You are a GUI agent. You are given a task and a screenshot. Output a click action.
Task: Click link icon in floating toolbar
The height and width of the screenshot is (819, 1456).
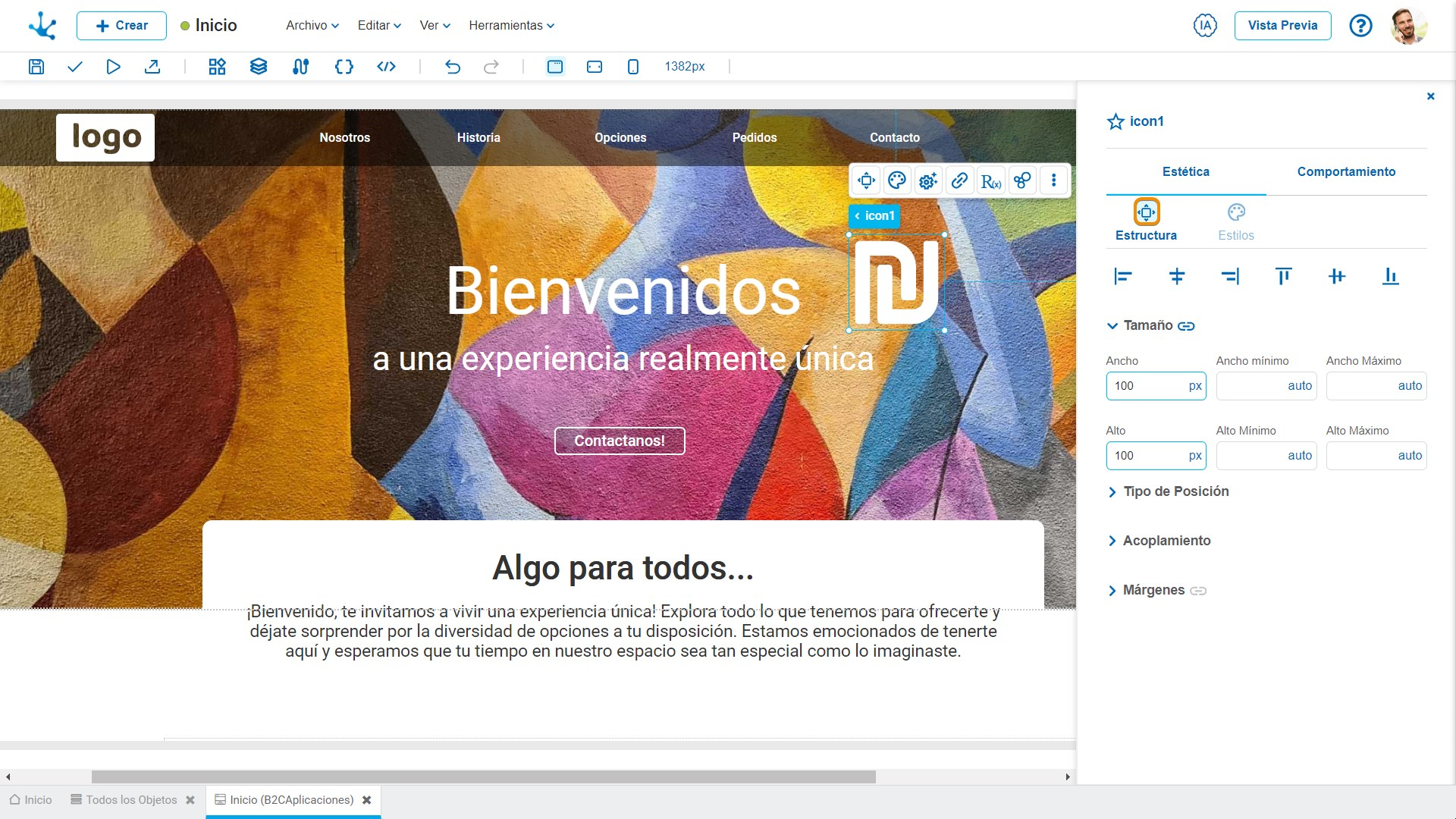pyautogui.click(x=959, y=180)
